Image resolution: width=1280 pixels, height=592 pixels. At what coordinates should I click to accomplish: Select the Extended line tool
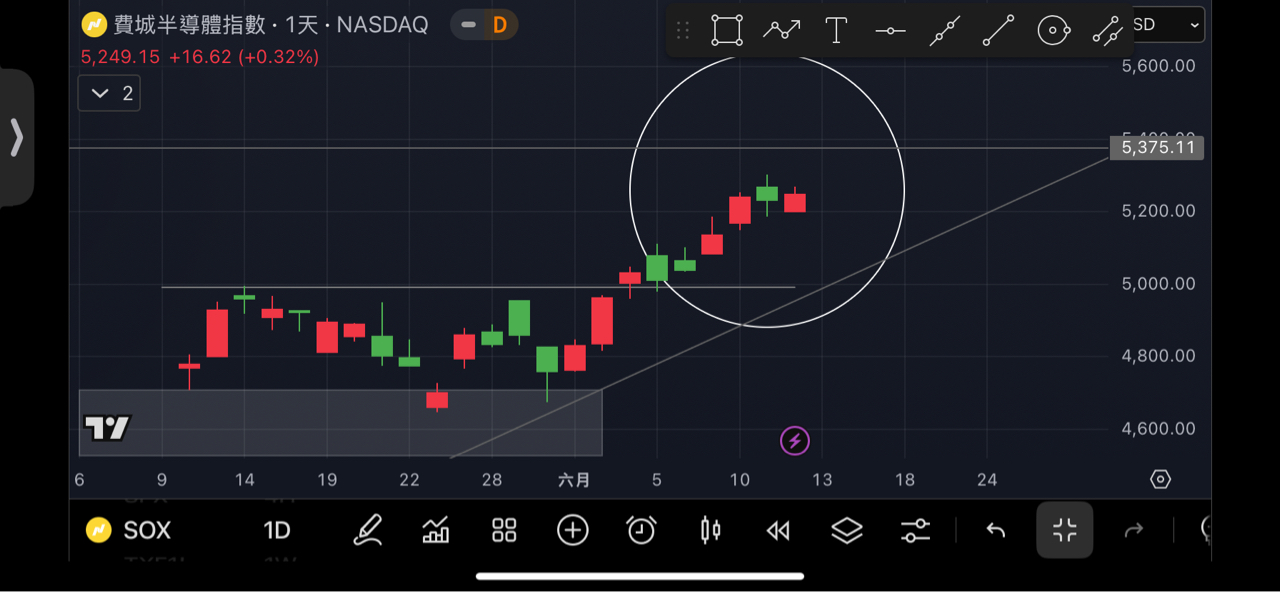pyautogui.click(x=945, y=31)
